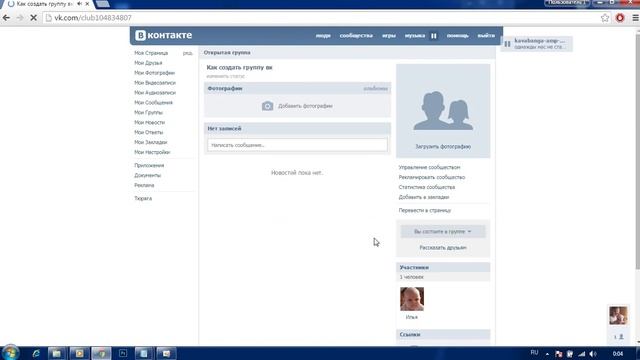Screen dimensions: 640x360
Task: Click 'альбомы' in the Фотографии header
Action: tap(376, 89)
